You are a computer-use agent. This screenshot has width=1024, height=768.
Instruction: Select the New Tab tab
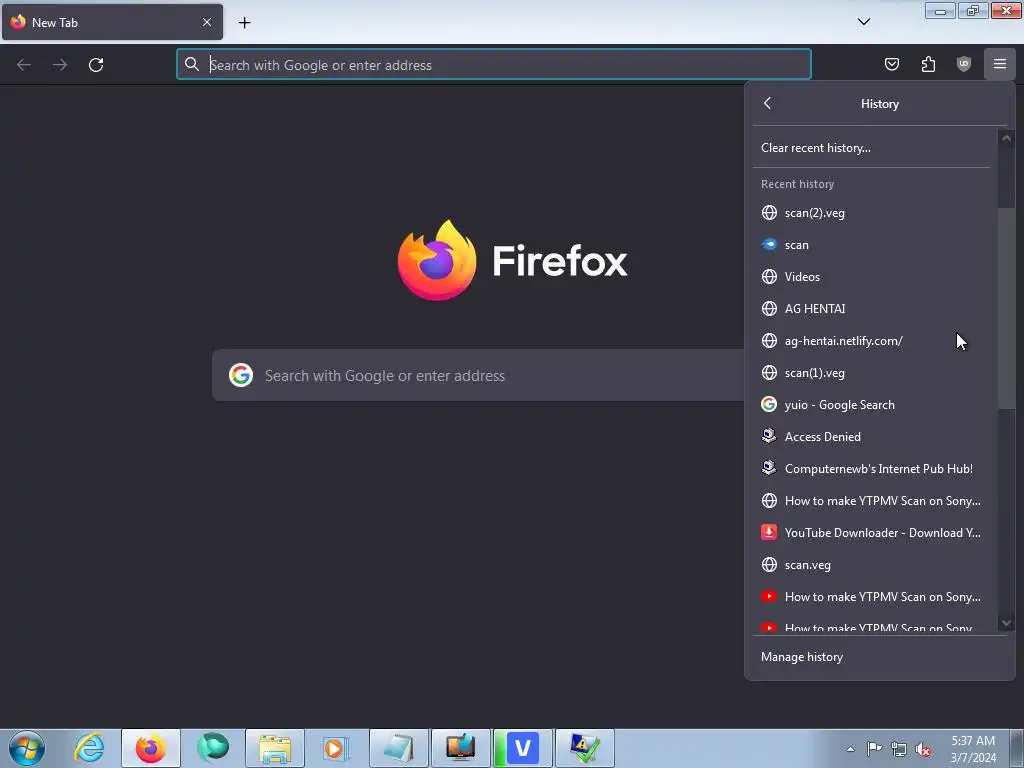(x=112, y=22)
